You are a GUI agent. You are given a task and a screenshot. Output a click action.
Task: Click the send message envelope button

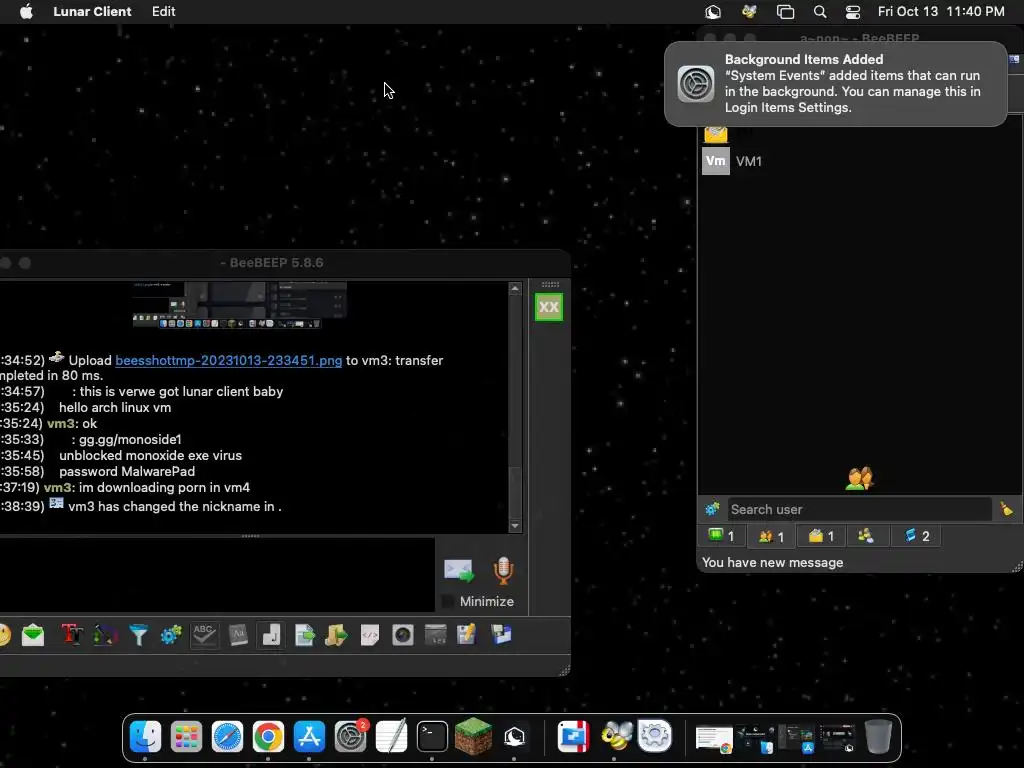click(x=458, y=570)
